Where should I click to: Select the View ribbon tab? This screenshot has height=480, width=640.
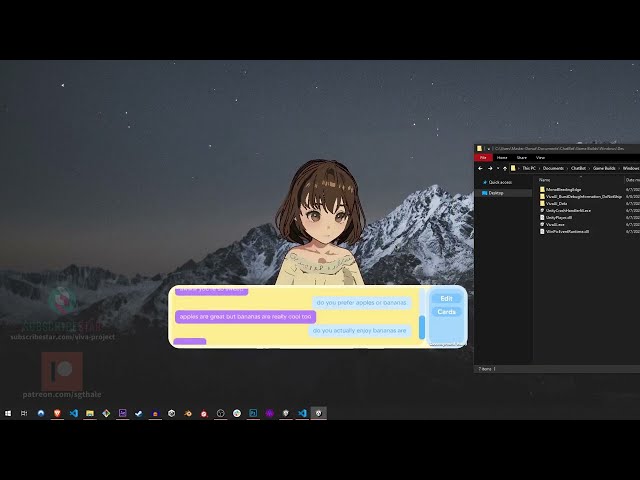(540, 157)
